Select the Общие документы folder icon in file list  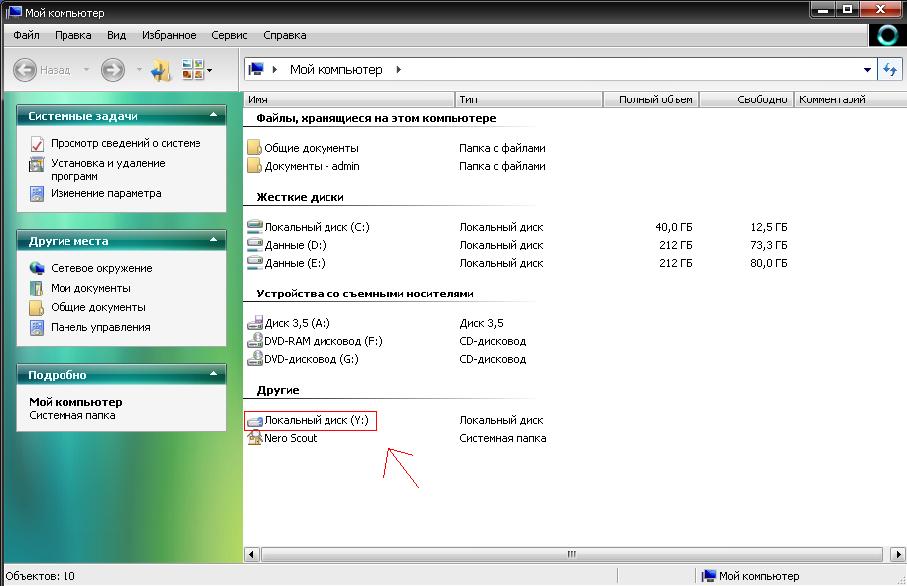(x=254, y=148)
